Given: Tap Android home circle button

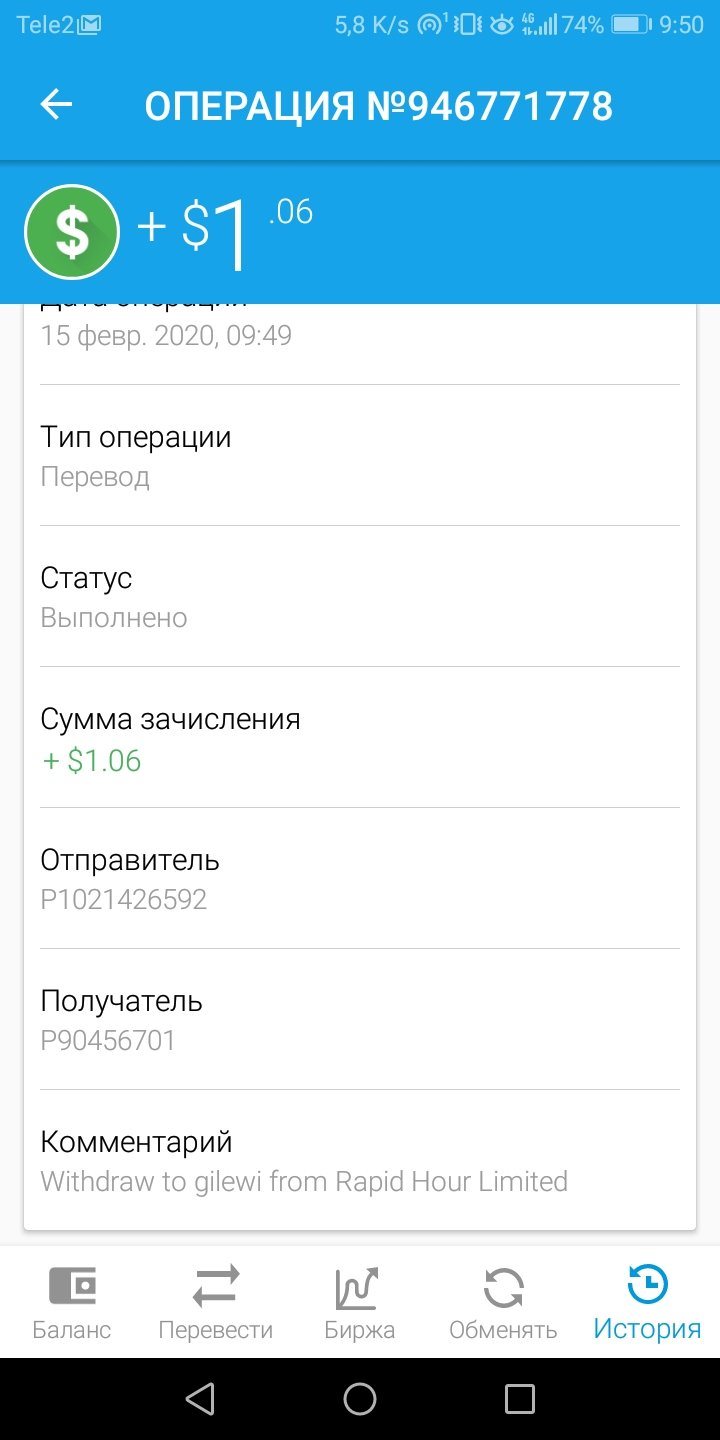Looking at the screenshot, I should [x=360, y=1399].
